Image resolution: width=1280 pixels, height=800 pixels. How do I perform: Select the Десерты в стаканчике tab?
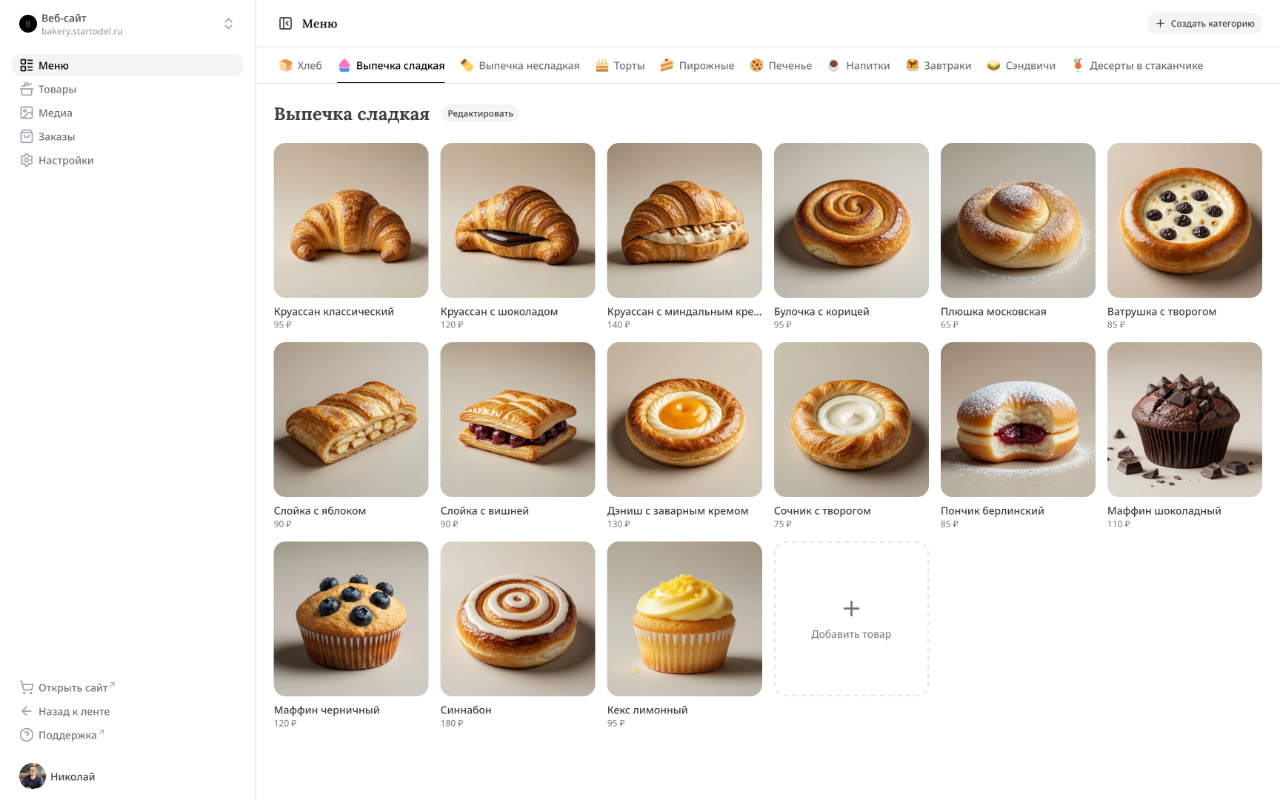click(x=1136, y=65)
